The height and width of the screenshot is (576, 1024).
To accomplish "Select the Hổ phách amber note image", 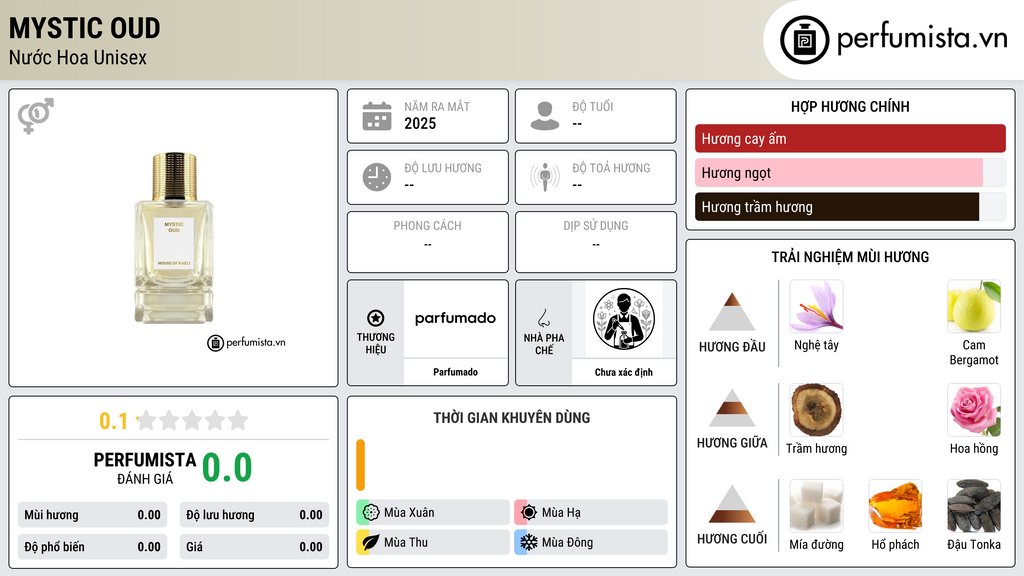I will coord(895,505).
